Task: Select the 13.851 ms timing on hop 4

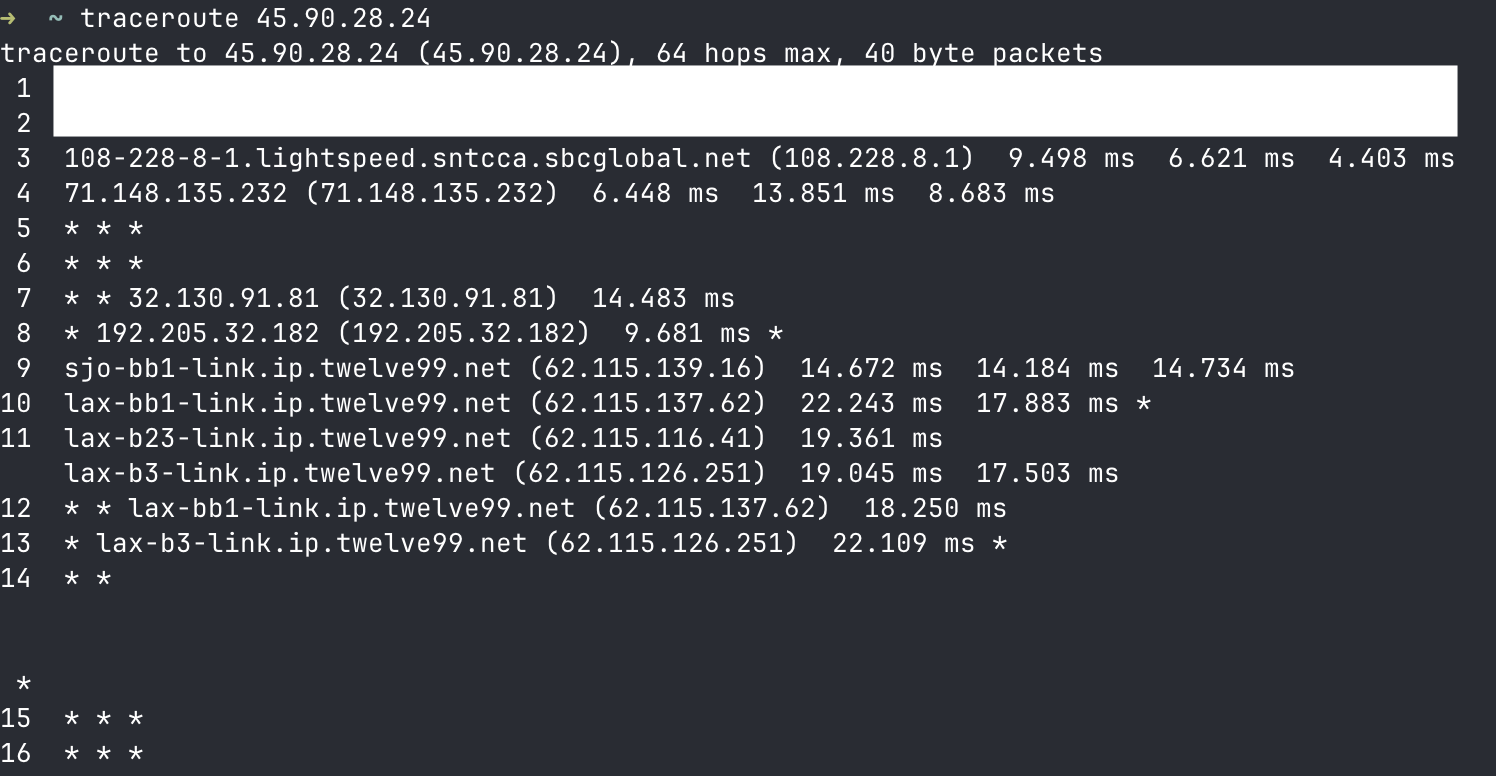Action: click(822, 193)
